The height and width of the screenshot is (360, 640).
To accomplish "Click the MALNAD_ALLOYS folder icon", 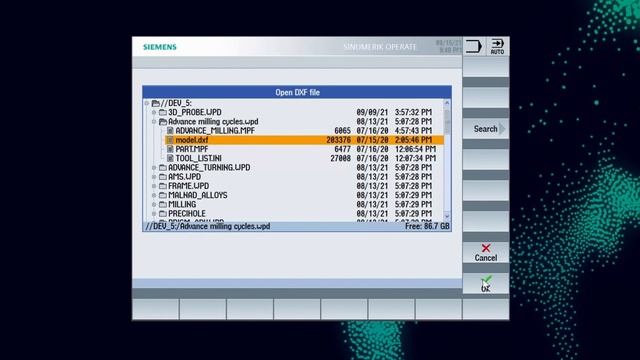I will (163, 196).
